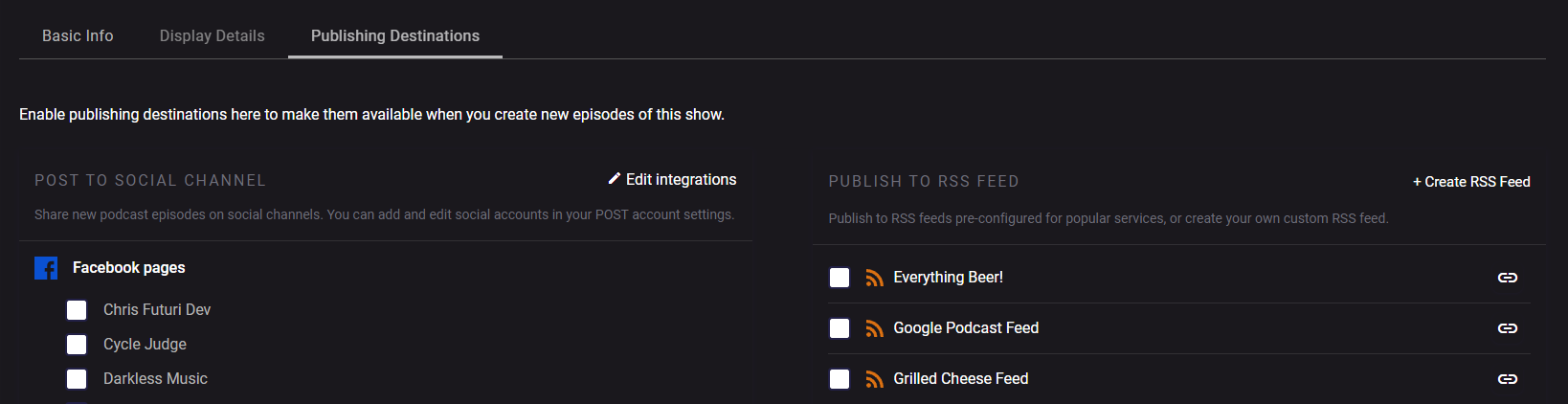
Task: Tick the Darkless Music checkbox
Action: click(77, 379)
